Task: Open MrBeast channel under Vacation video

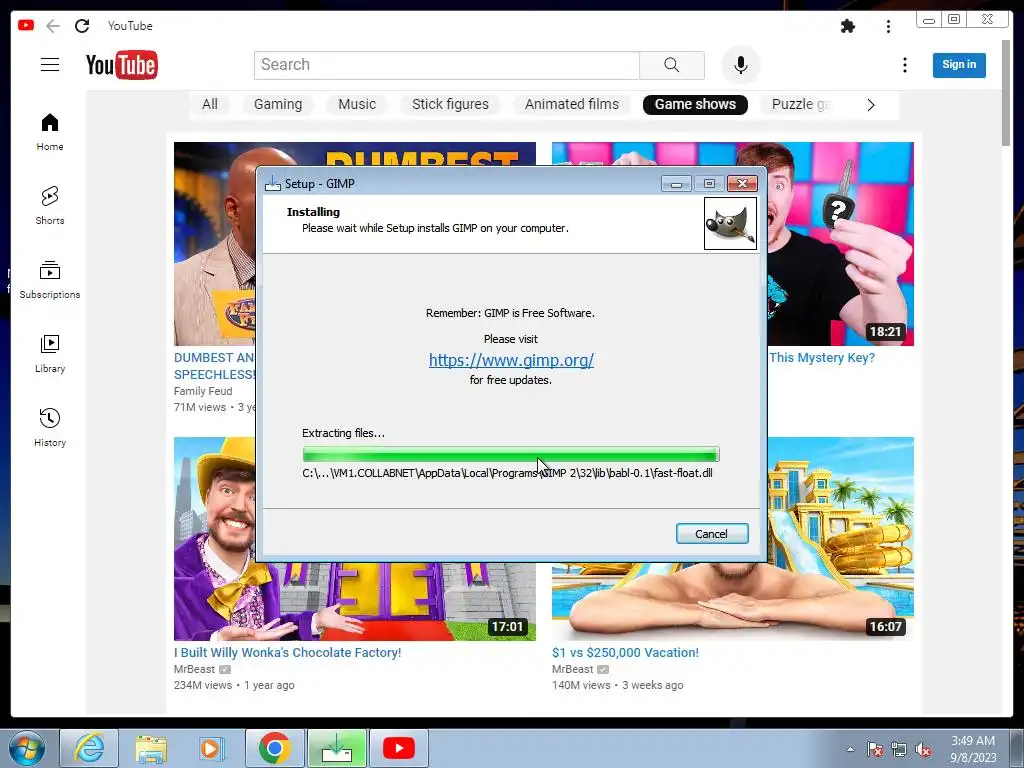Action: coord(572,669)
